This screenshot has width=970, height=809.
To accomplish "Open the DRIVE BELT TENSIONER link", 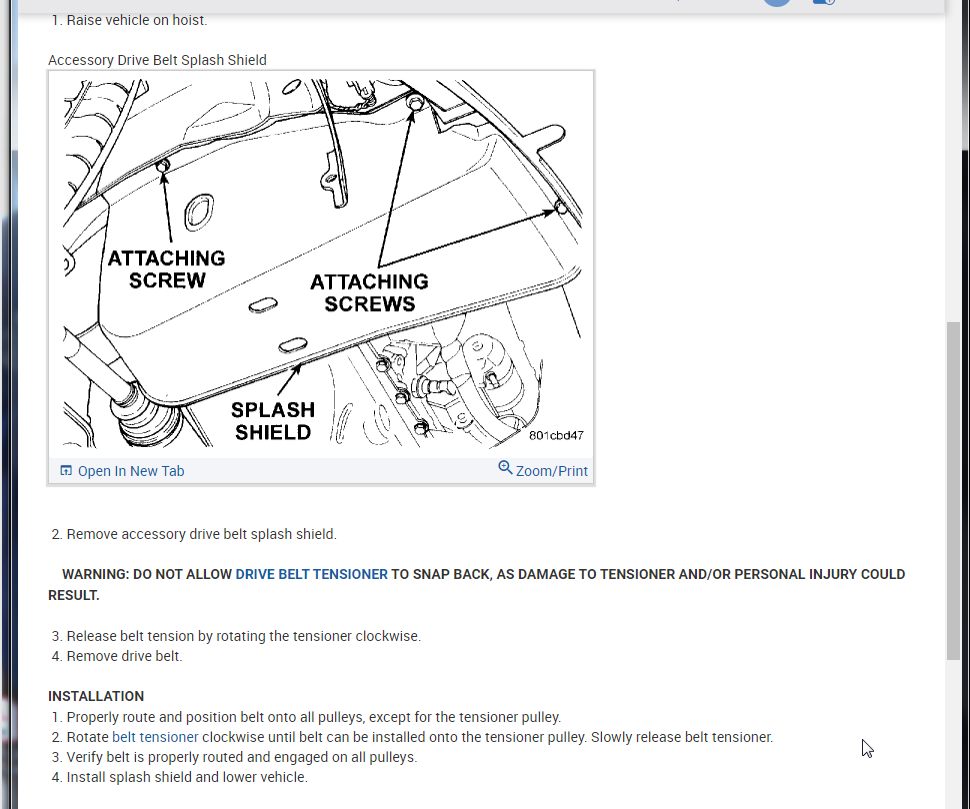I will [311, 574].
